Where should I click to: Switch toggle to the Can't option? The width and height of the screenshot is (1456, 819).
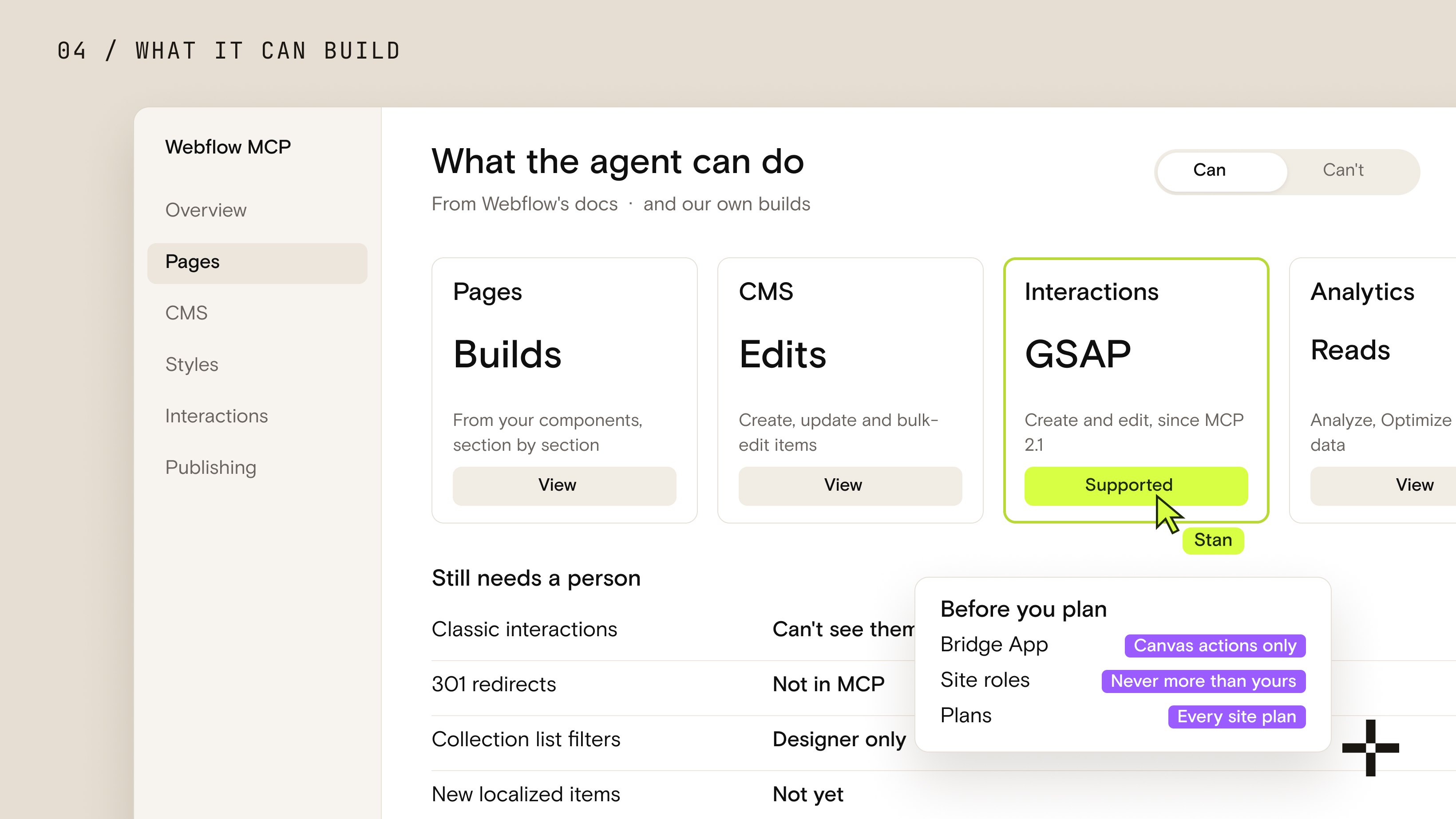(1343, 170)
